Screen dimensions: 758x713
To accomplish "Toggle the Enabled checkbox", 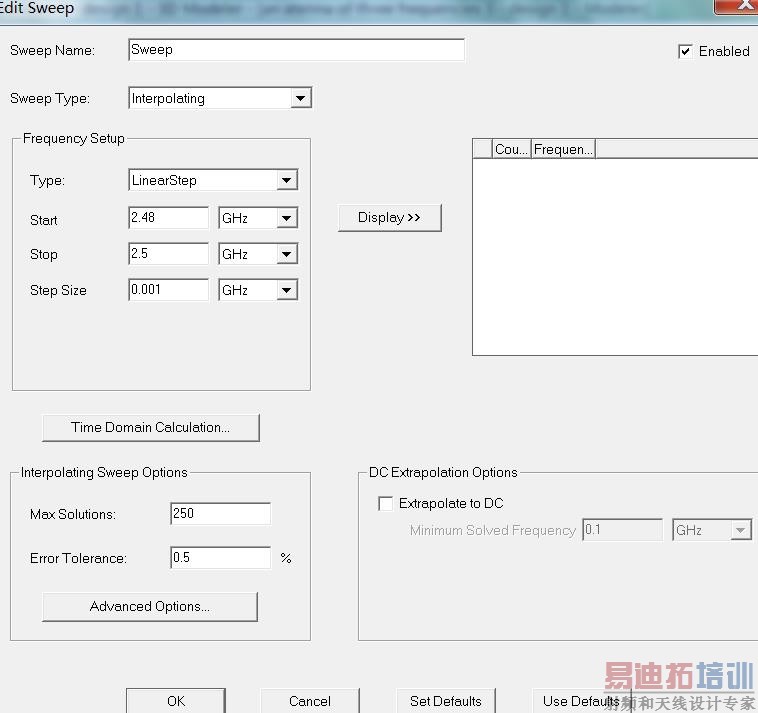I will pyautogui.click(x=685, y=51).
